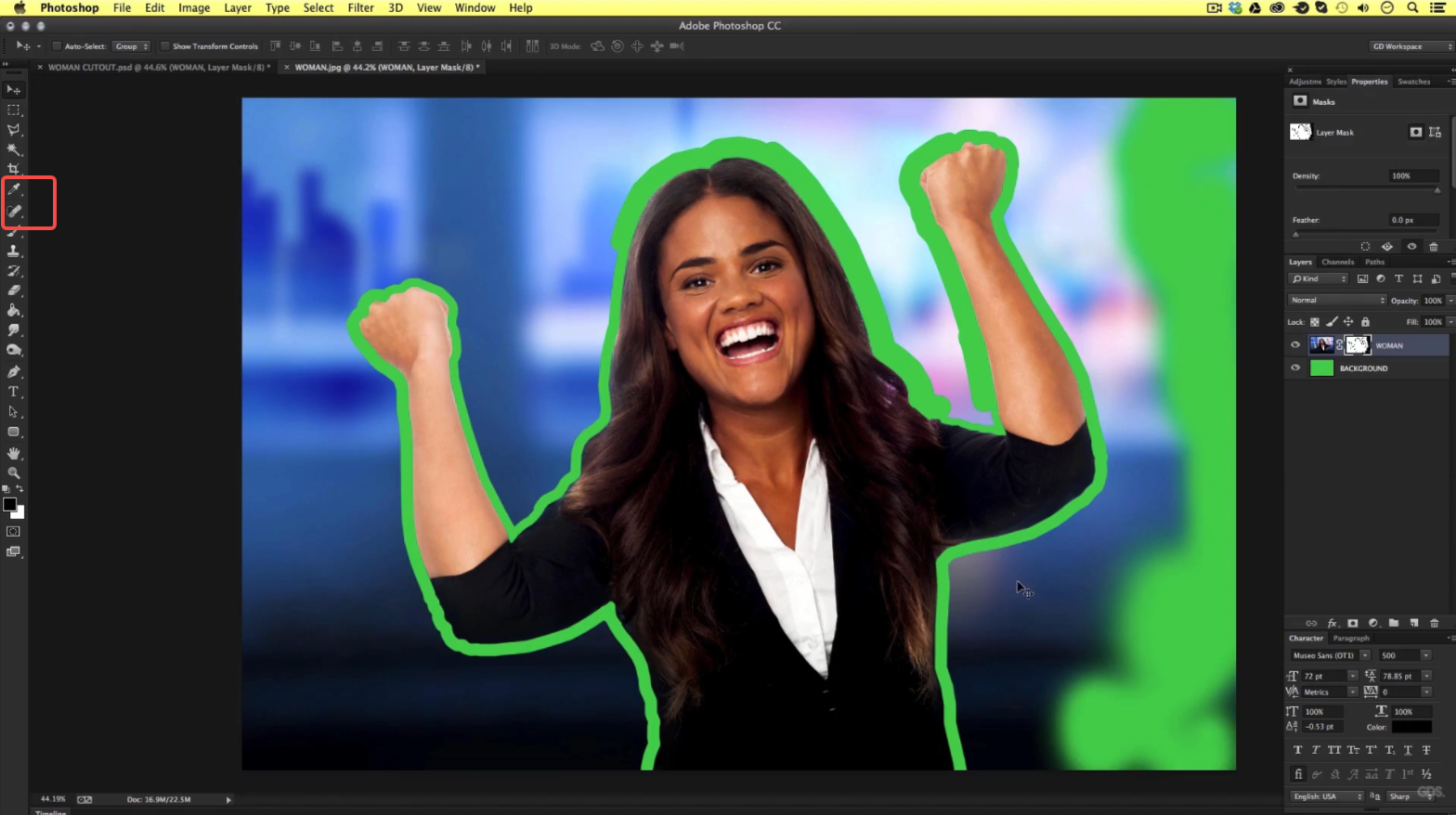This screenshot has height=815, width=1456.
Task: Select the Path Selection tool
Action: 13,412
